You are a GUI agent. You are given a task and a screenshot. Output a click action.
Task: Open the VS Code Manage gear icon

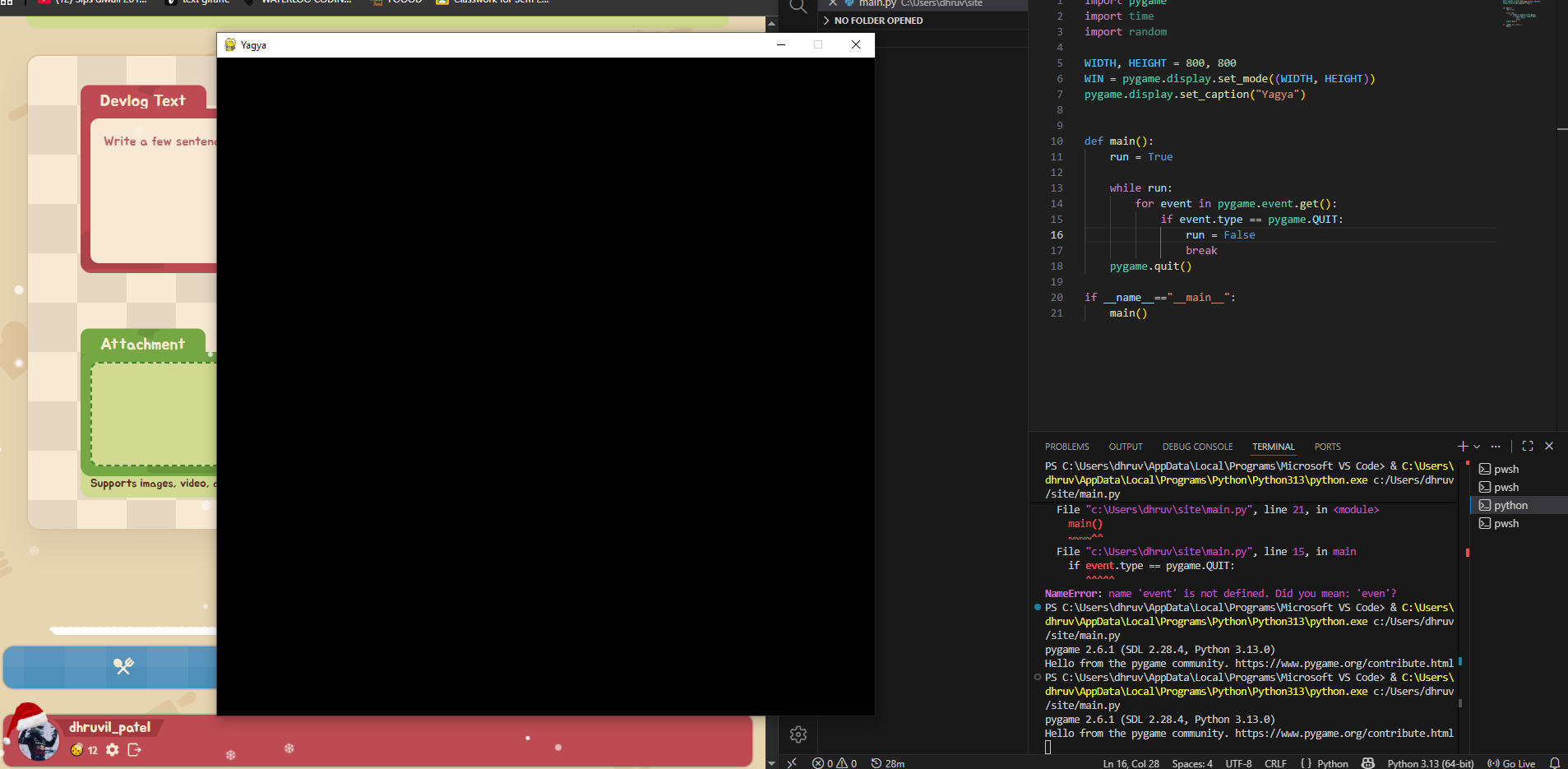[x=798, y=734]
